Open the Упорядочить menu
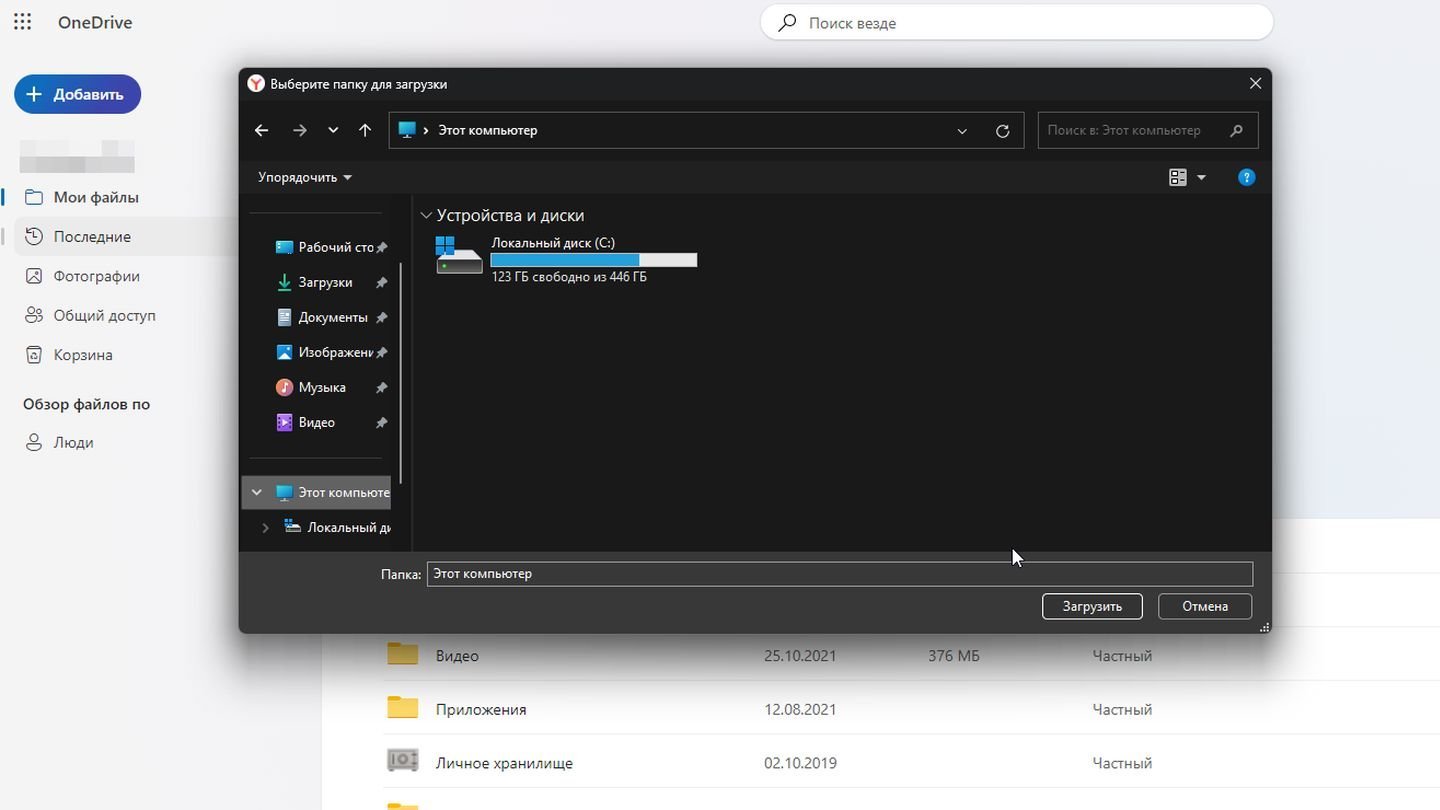This screenshot has height=810, width=1440. pos(305,177)
